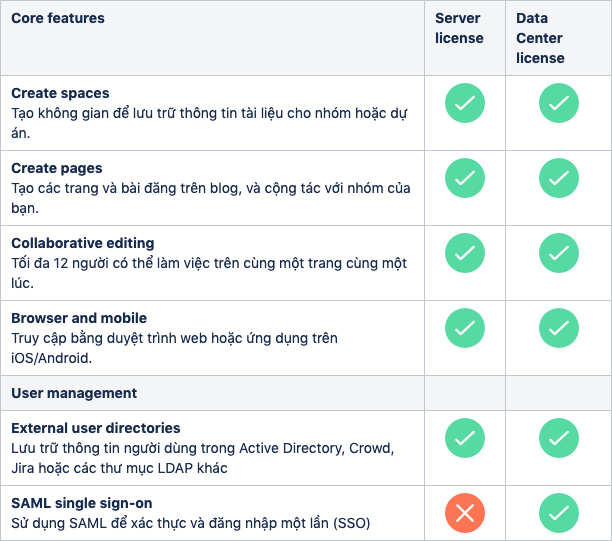Click Data Center checkmark for Create pages
Image resolution: width=612 pixels, height=541 pixels.
tap(559, 178)
